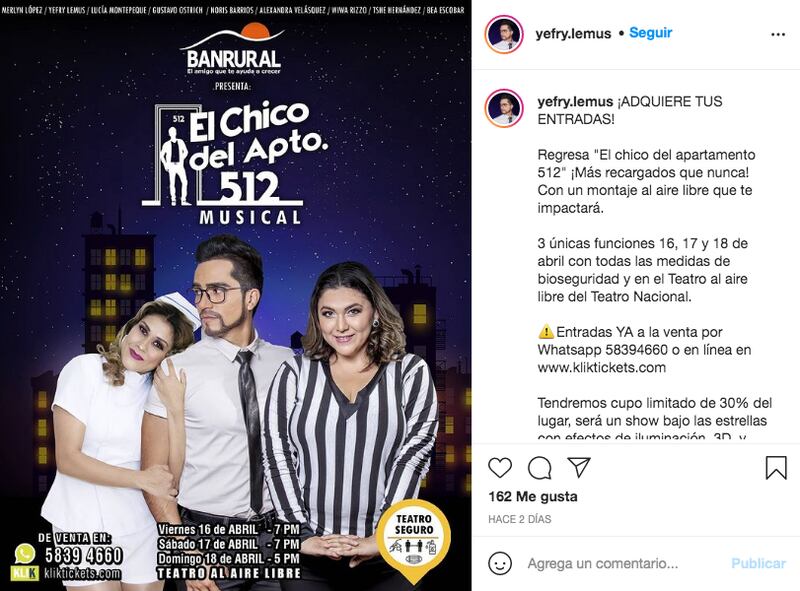Viewport: 800px width, 591px height.
Task: Click the El Chico del Apto. 512 poster image
Action: [235, 296]
